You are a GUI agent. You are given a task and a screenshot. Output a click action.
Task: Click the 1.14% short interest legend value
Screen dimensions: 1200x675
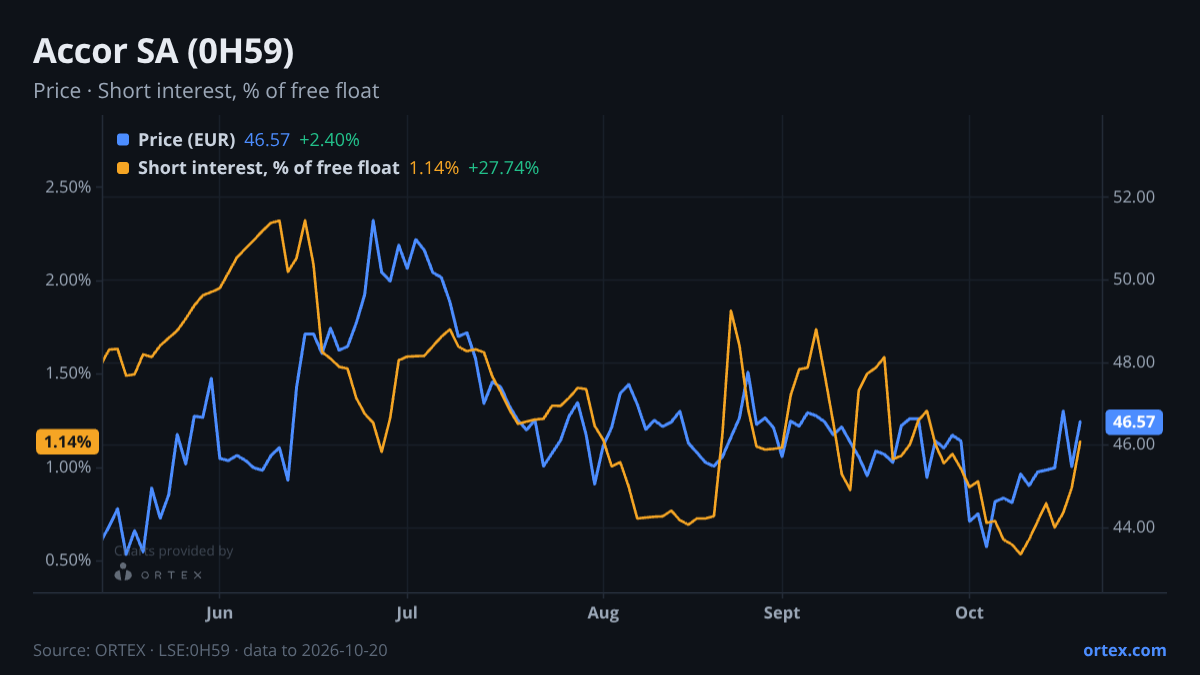tap(434, 168)
